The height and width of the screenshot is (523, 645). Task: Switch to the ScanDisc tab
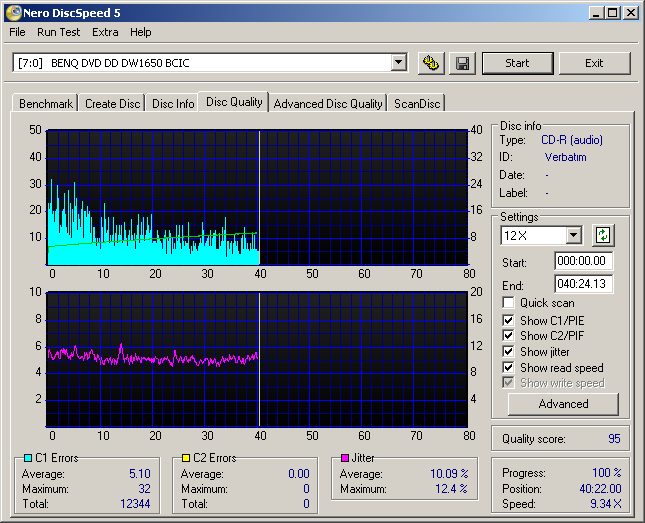point(417,103)
